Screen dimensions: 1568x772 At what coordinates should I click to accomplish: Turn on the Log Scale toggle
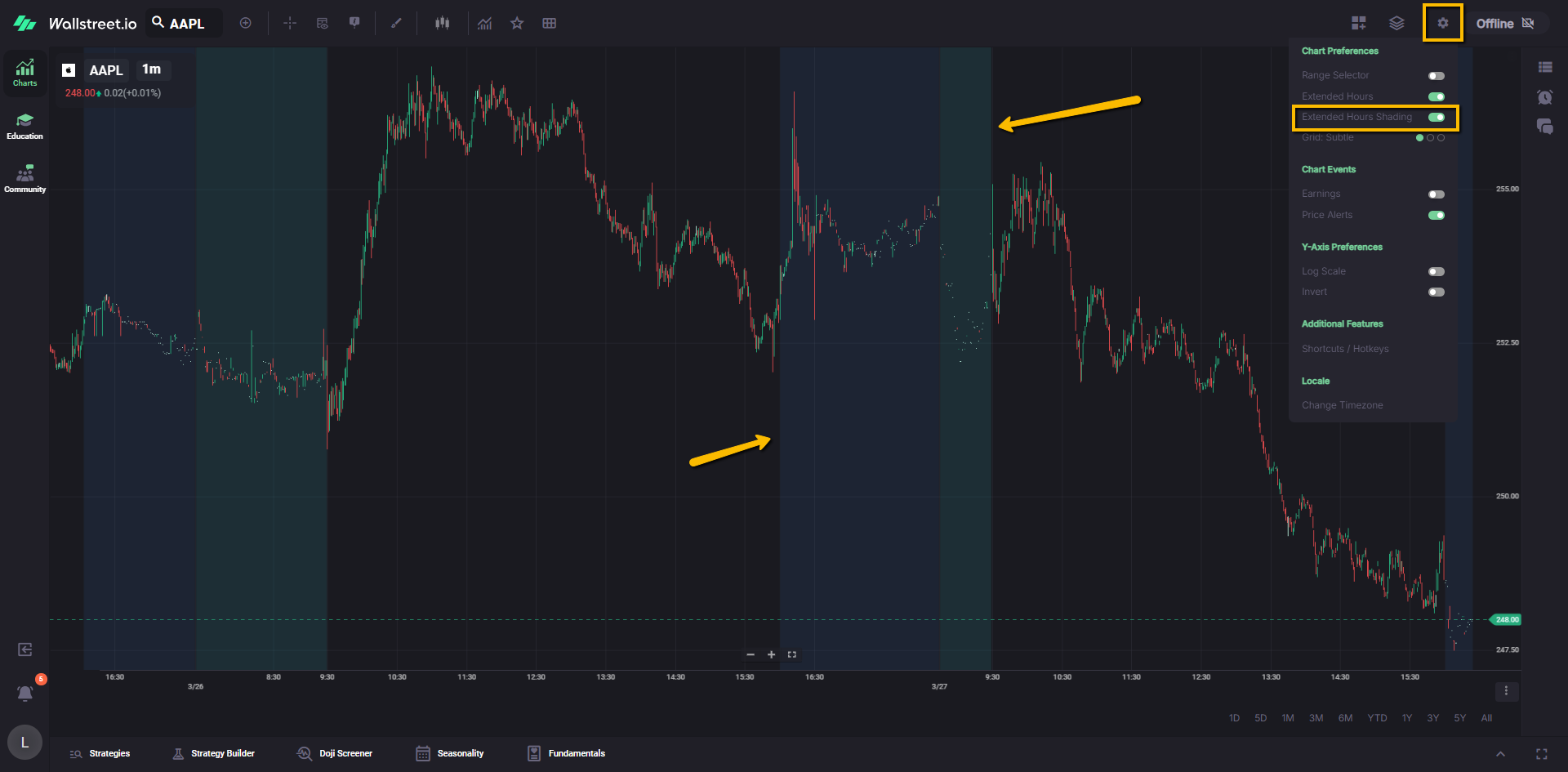(1436, 271)
